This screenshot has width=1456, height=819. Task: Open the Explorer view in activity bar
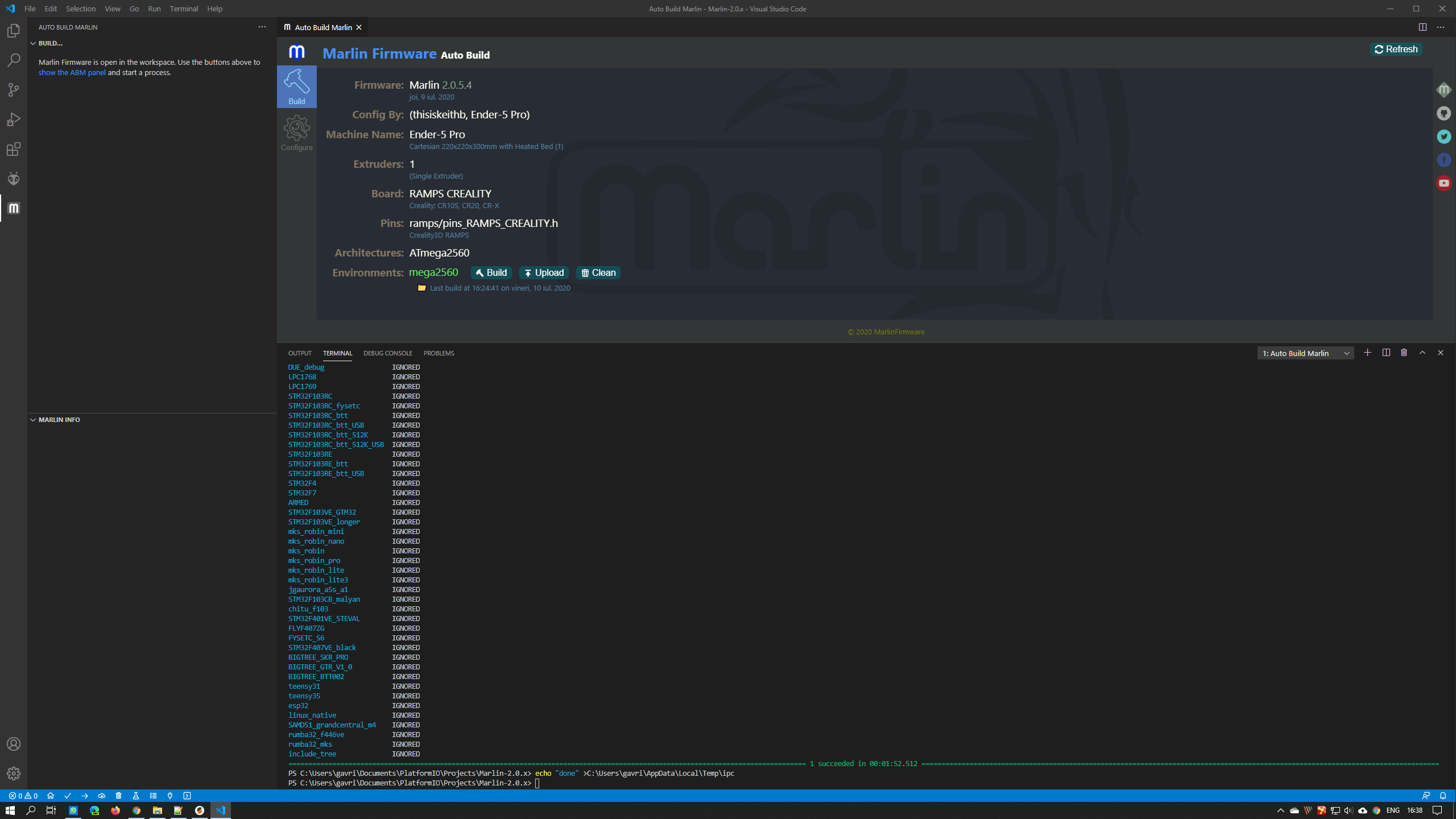point(14,31)
